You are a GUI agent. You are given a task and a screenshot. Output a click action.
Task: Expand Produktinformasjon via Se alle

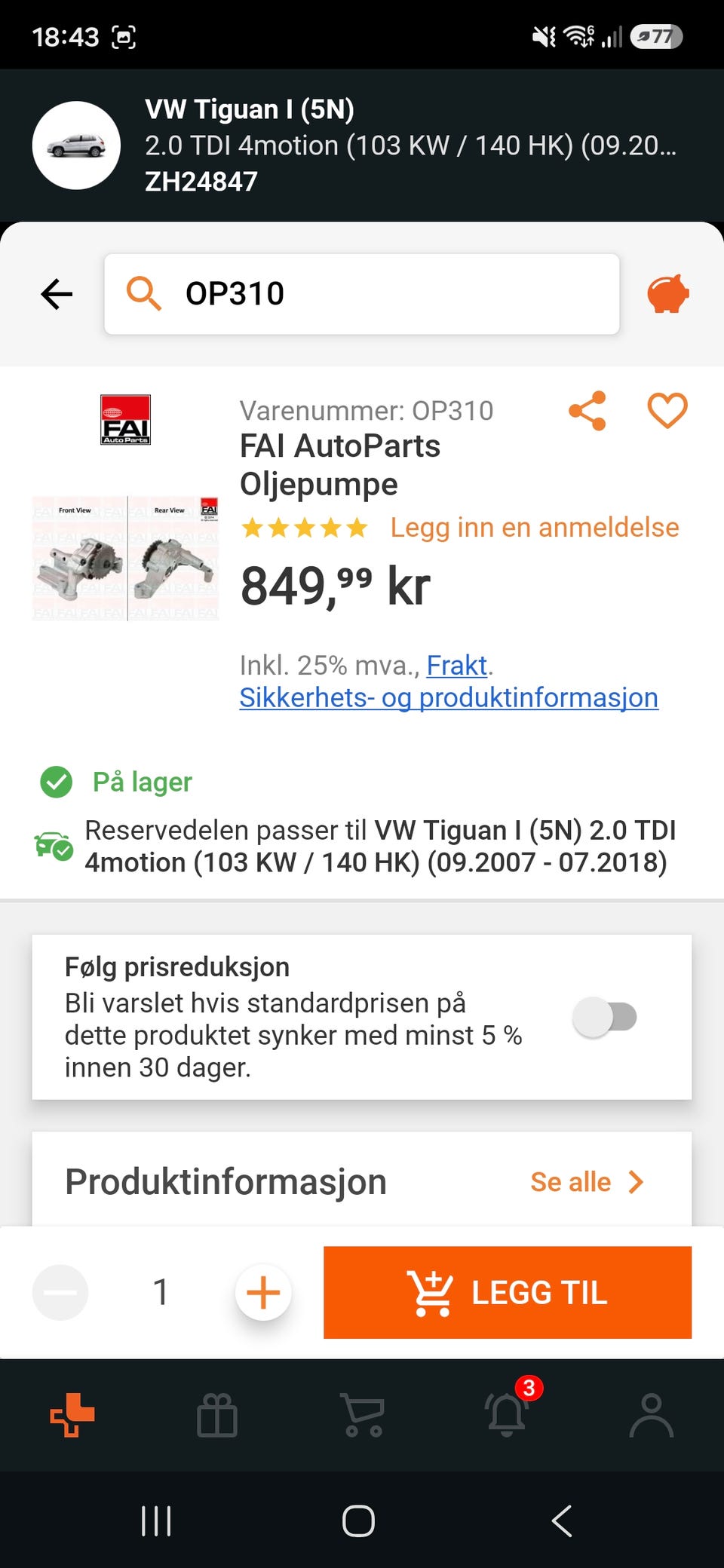click(587, 1182)
